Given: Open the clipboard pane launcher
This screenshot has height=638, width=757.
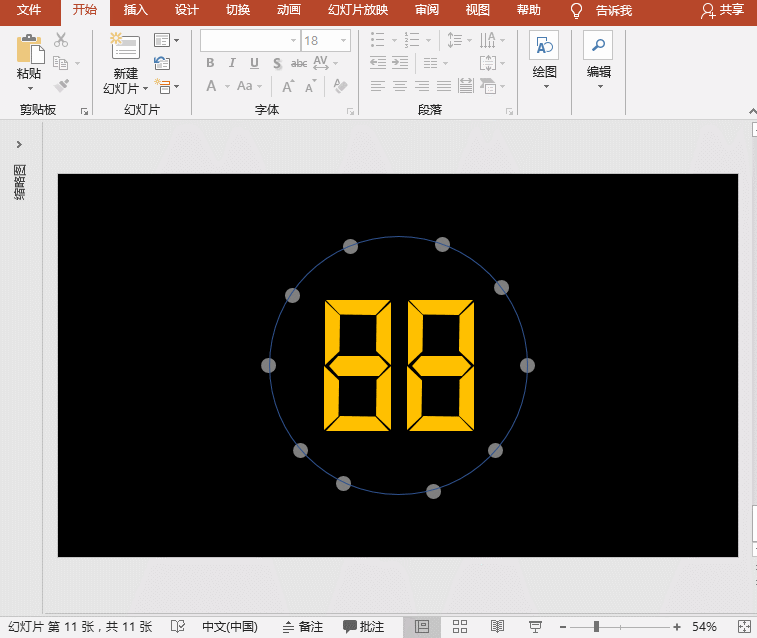Looking at the screenshot, I should [x=84, y=111].
